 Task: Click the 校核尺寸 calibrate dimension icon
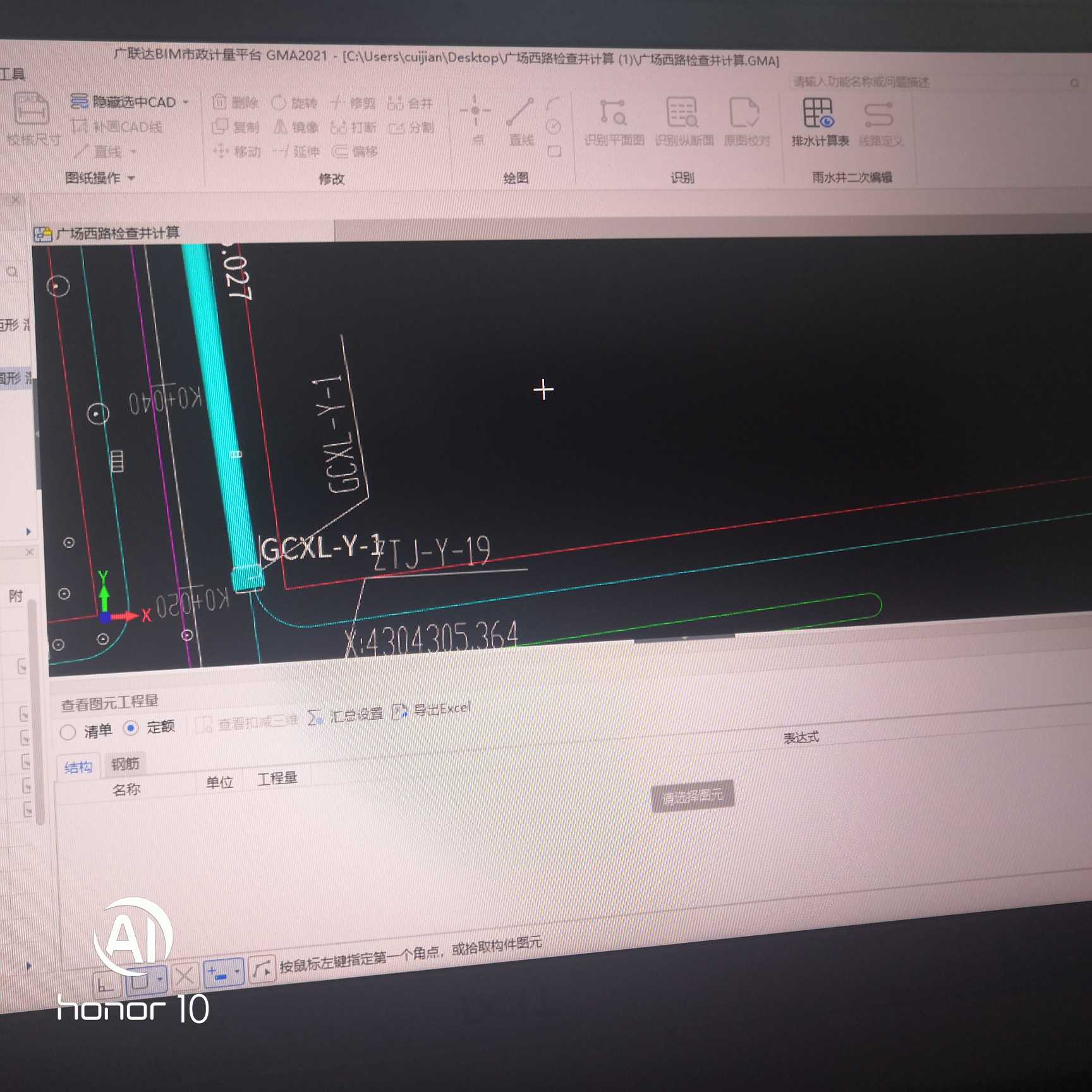tap(32, 118)
